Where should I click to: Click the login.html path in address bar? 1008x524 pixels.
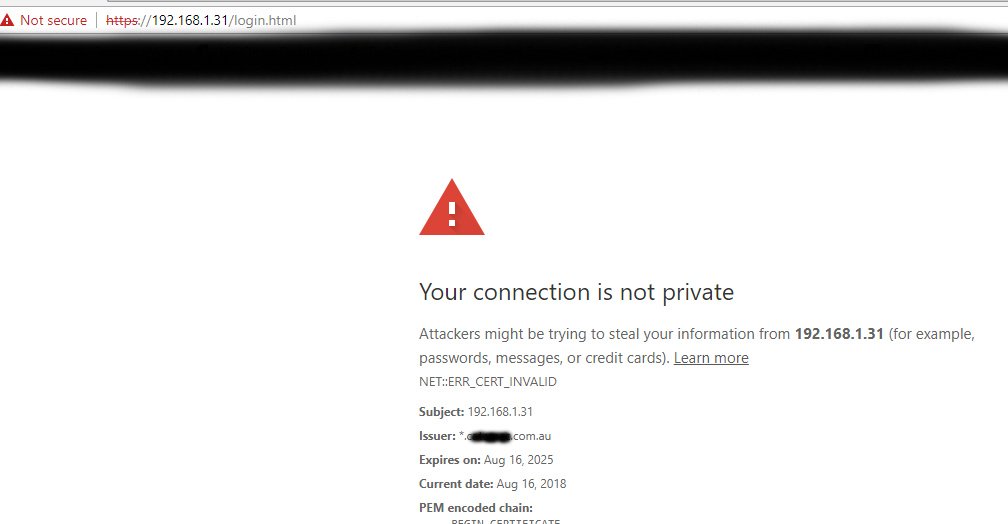click(x=265, y=20)
